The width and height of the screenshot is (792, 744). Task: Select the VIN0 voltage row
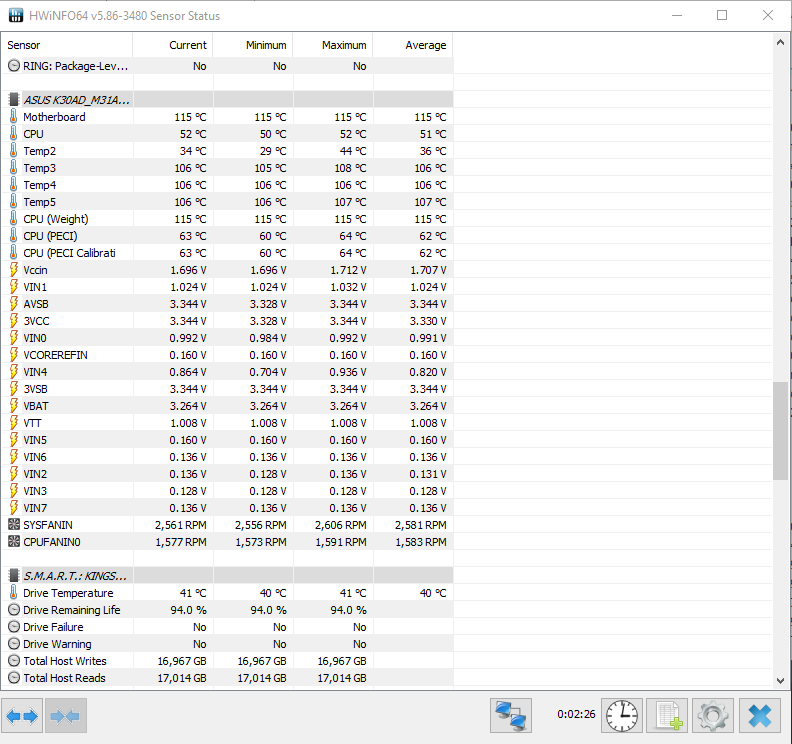tap(227, 338)
